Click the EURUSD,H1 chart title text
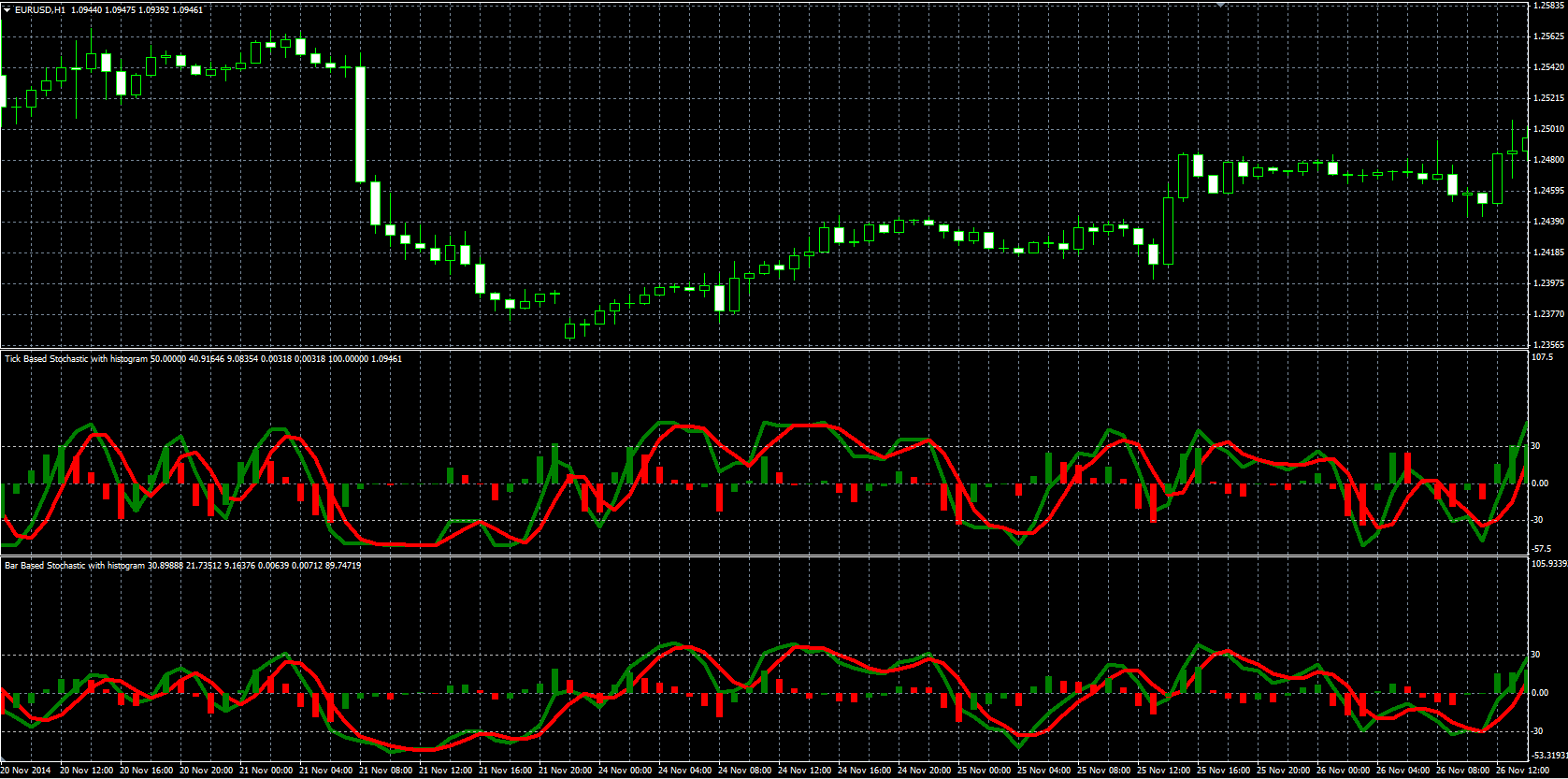Viewport: 1568px width, 779px height. tap(40, 9)
